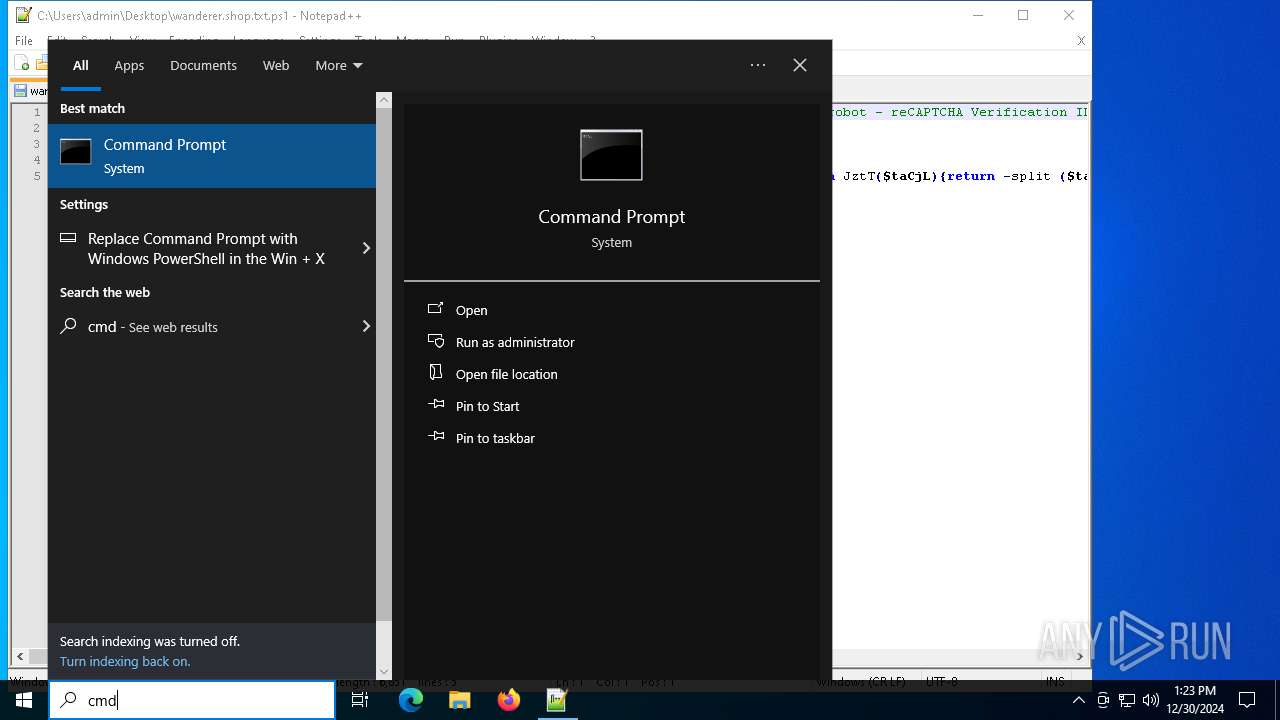Click the Settings section header
This screenshot has height=720, width=1280.
(84, 204)
